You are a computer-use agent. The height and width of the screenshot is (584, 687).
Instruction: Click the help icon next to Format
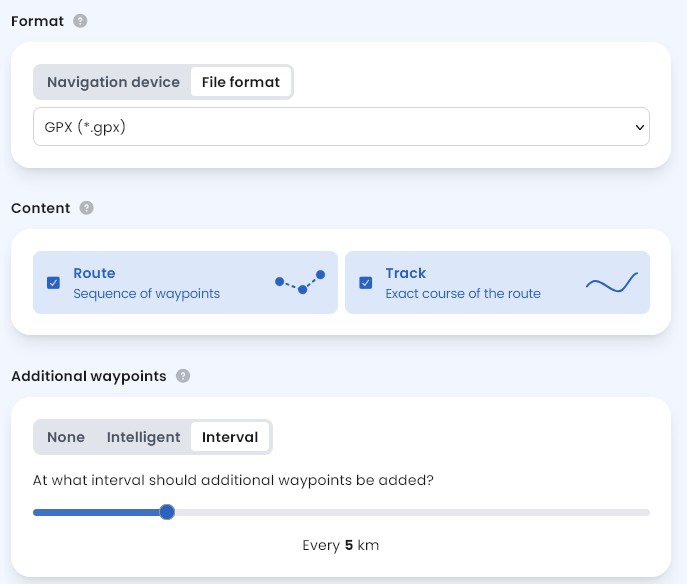pos(80,20)
